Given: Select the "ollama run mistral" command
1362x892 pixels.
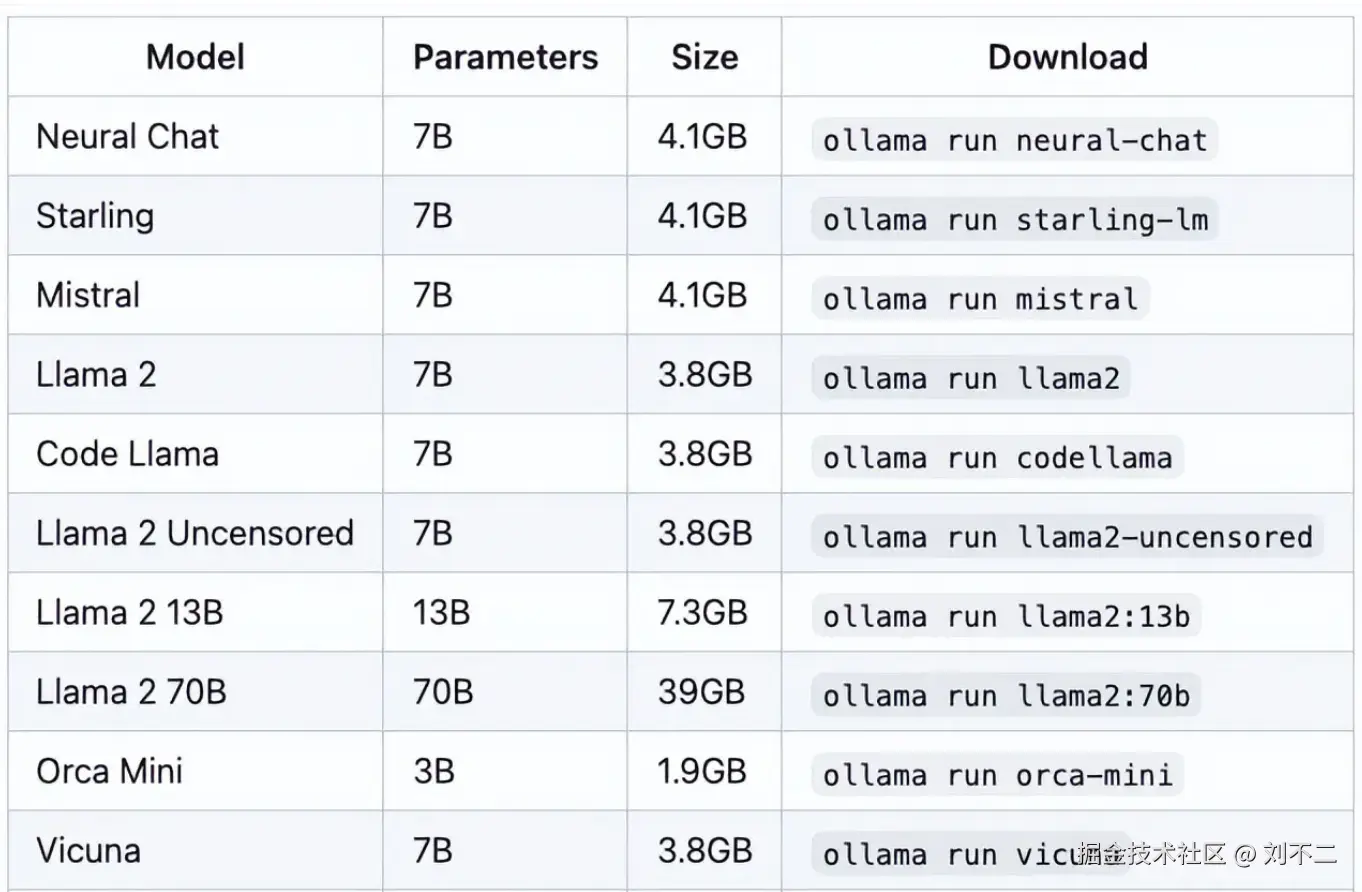Looking at the screenshot, I should (980, 298).
